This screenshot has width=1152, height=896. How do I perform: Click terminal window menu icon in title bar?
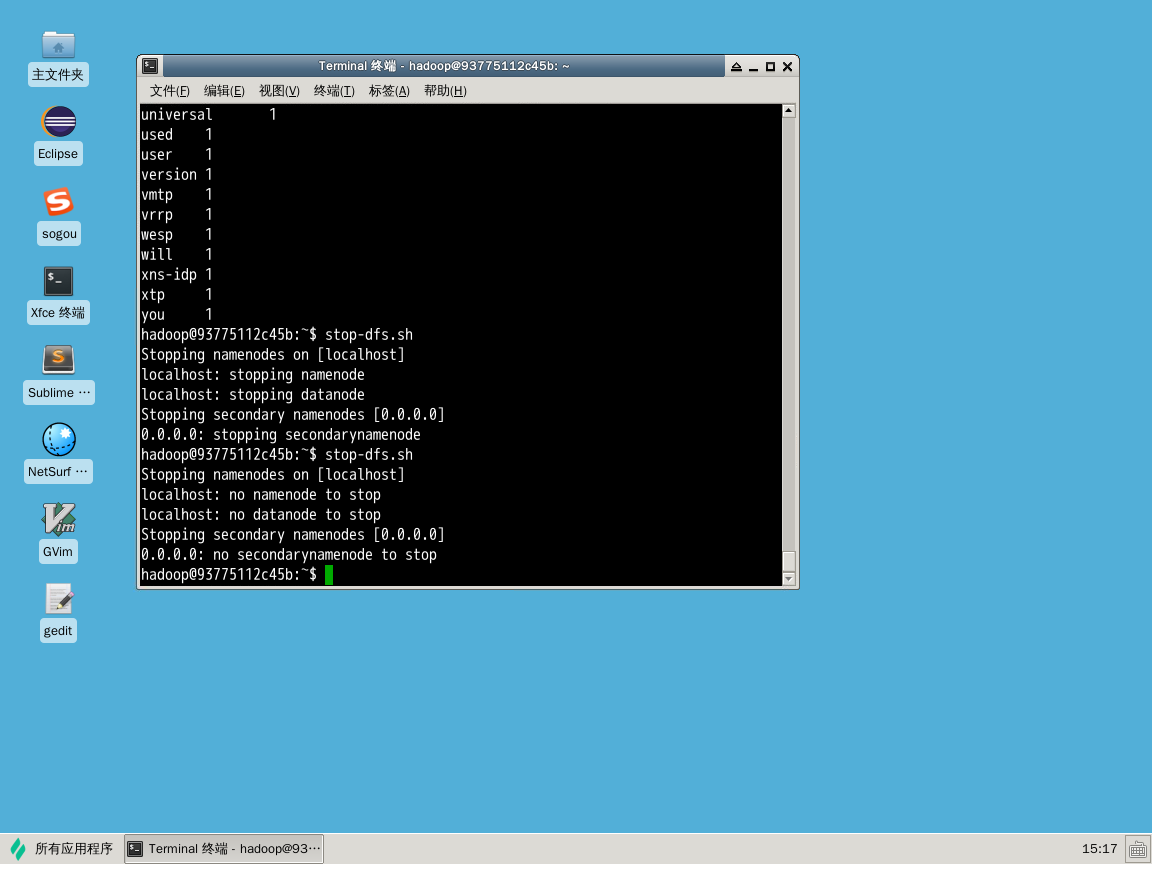[150, 66]
